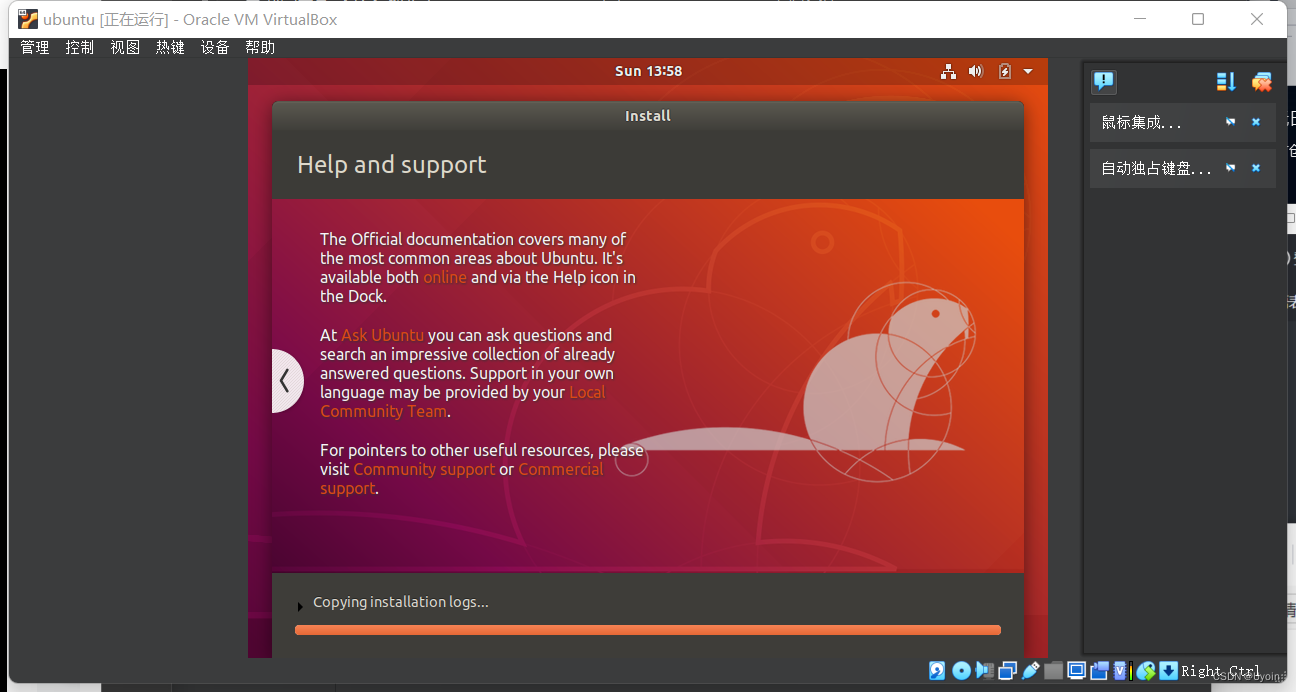Open the 管理 menu

click(x=35, y=47)
